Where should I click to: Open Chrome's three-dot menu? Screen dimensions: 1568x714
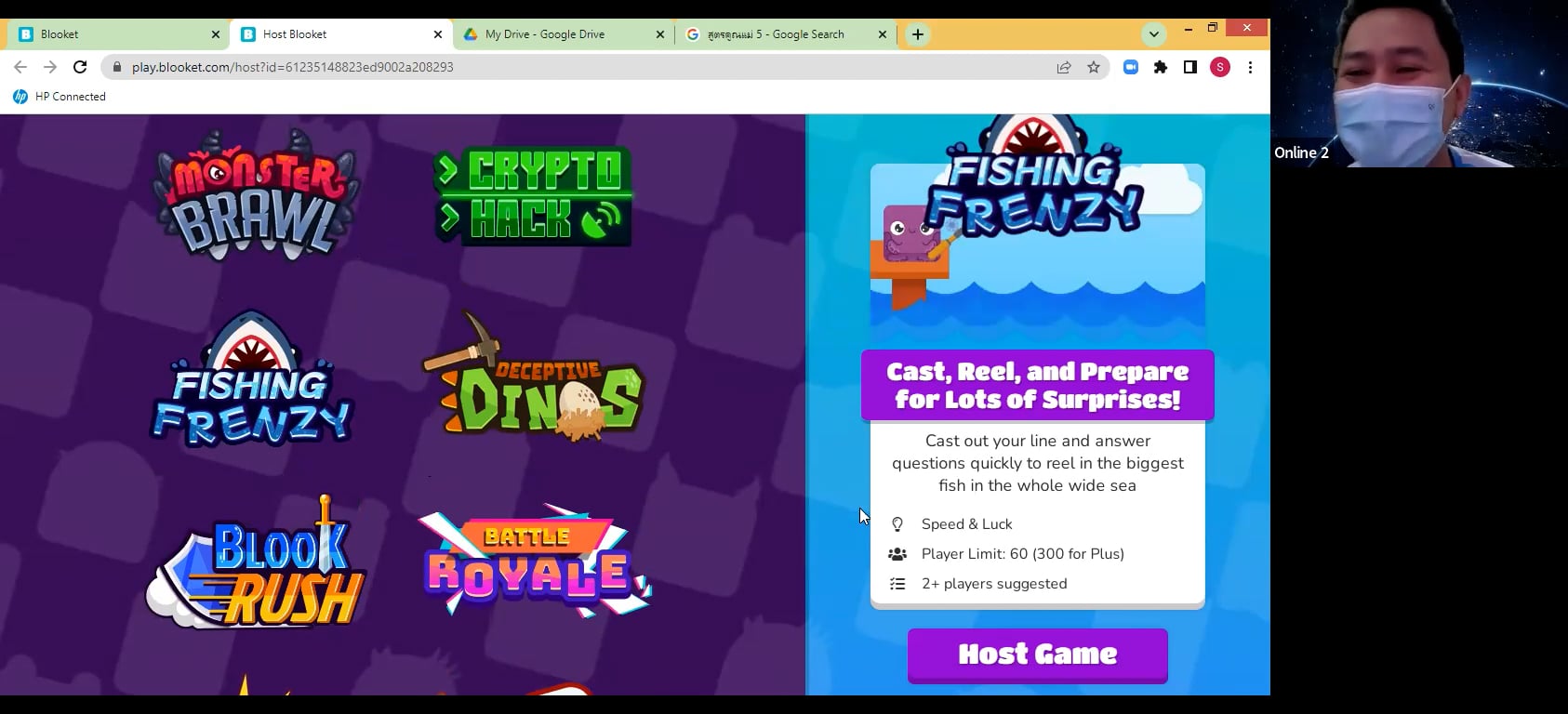[1250, 67]
